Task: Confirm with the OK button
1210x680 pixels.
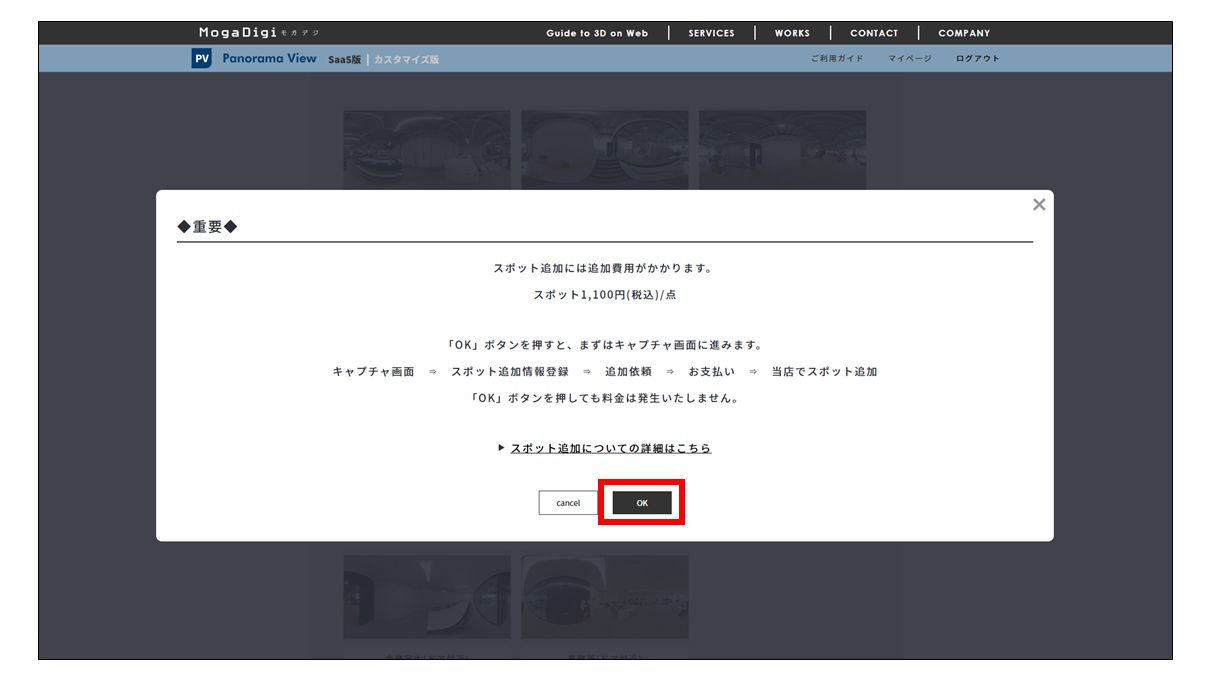Action: click(x=642, y=503)
